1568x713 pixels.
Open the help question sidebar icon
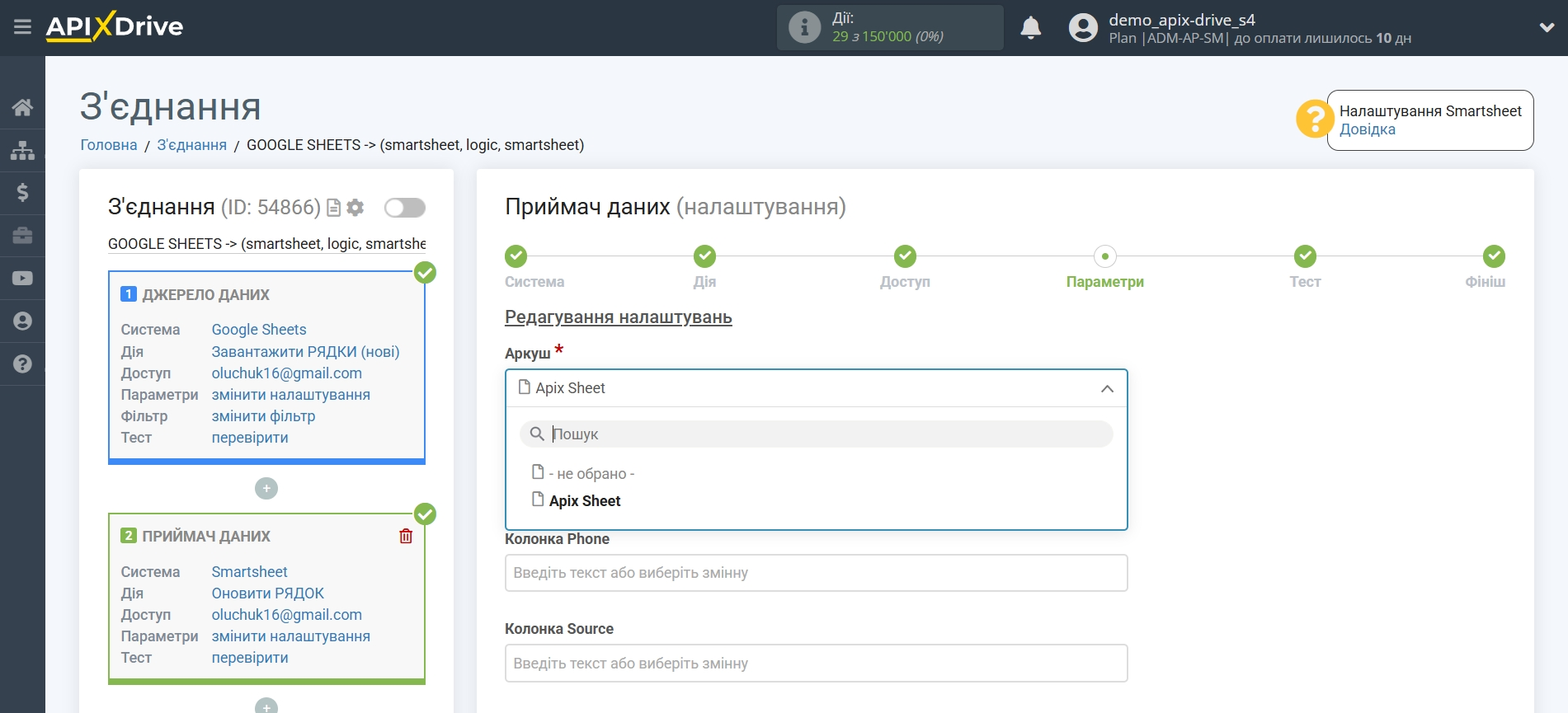[x=22, y=364]
